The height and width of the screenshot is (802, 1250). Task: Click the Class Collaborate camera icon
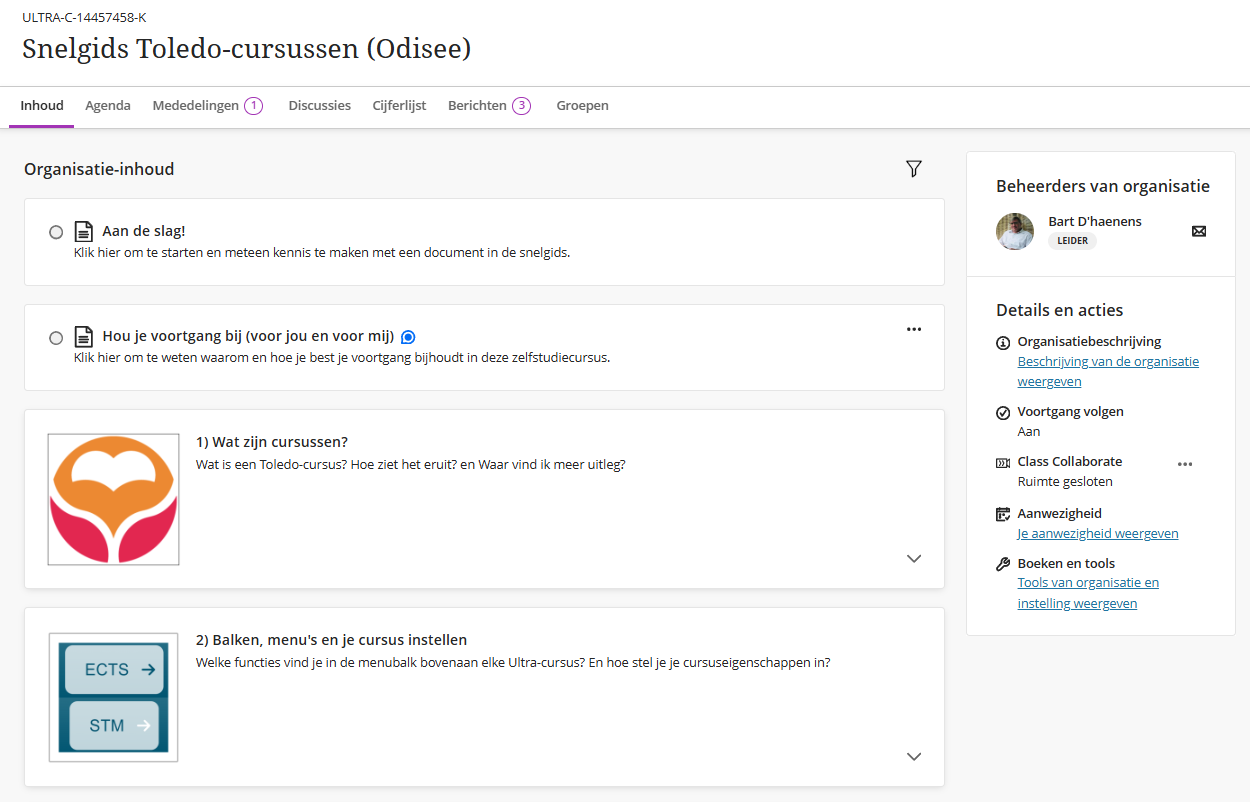(x=1003, y=463)
